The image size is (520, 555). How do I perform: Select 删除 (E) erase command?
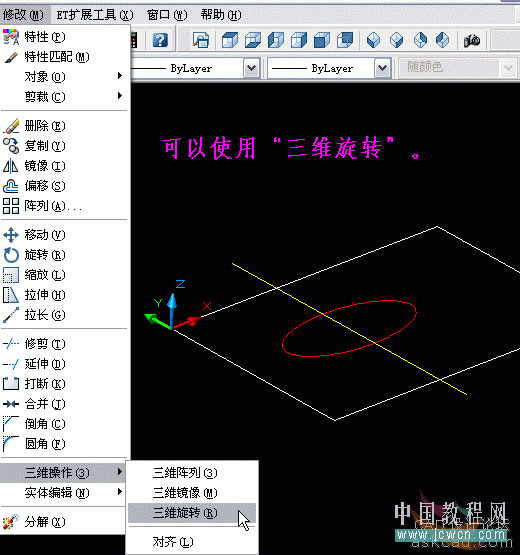pos(65,126)
